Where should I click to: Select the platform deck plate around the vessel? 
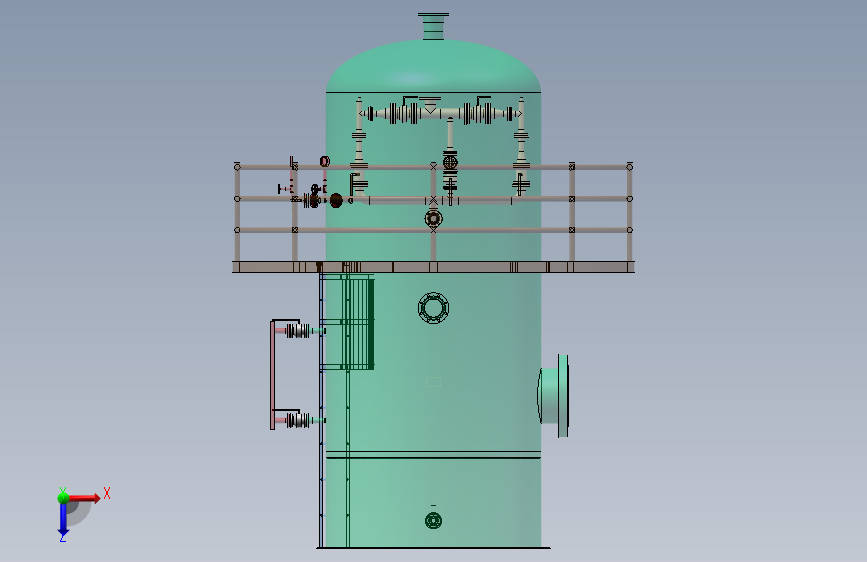pos(434,267)
